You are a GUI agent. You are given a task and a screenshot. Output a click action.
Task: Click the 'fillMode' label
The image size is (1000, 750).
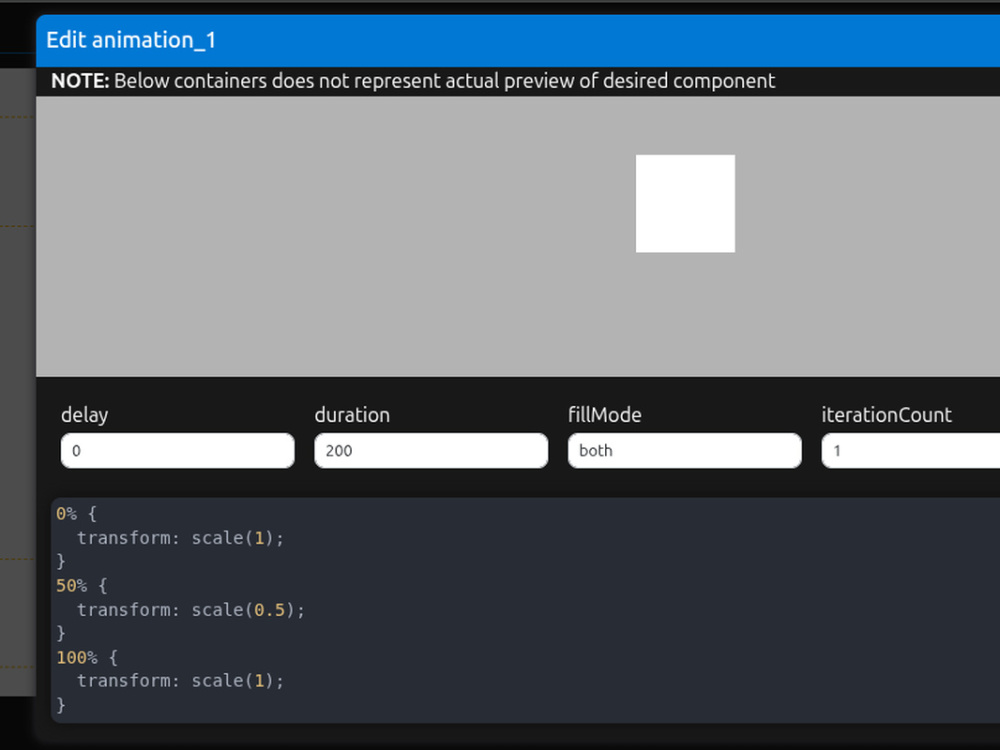click(x=605, y=415)
